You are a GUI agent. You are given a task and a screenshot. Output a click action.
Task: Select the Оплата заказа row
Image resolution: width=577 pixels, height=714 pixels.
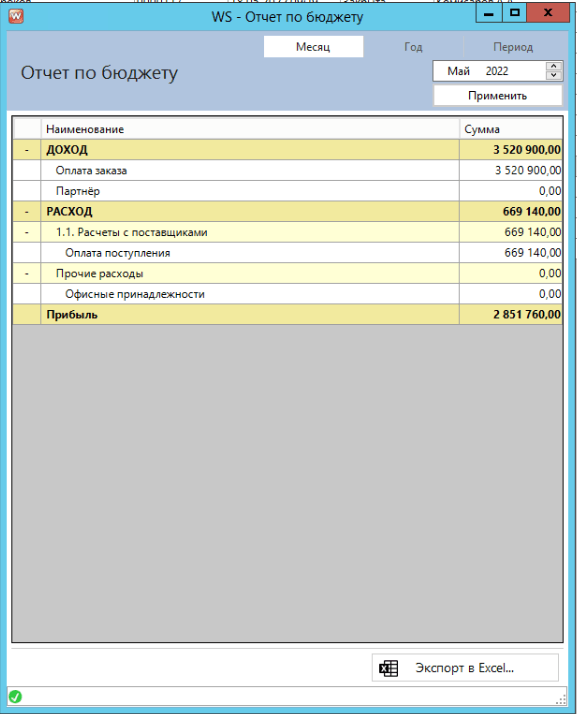(x=288, y=171)
